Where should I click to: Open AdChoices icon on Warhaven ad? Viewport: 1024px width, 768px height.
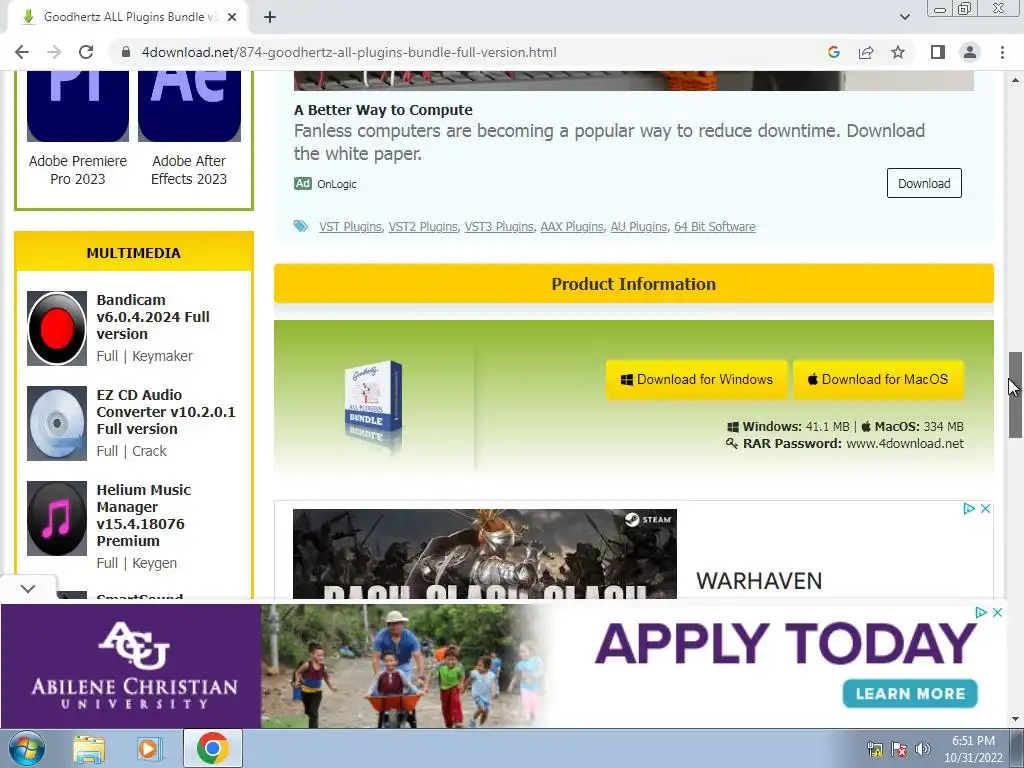pos(969,508)
